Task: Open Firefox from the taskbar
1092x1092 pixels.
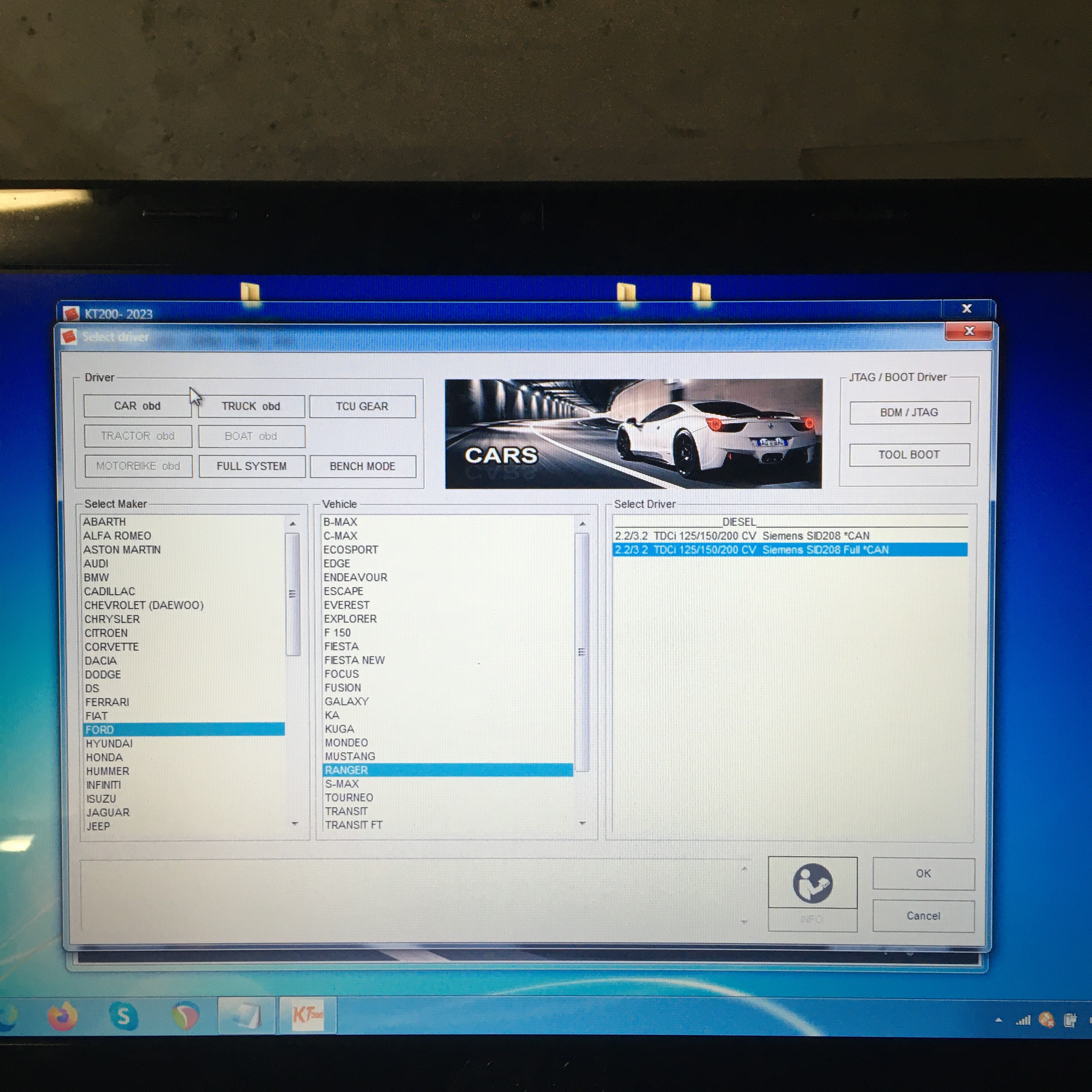Action: pos(62,1016)
